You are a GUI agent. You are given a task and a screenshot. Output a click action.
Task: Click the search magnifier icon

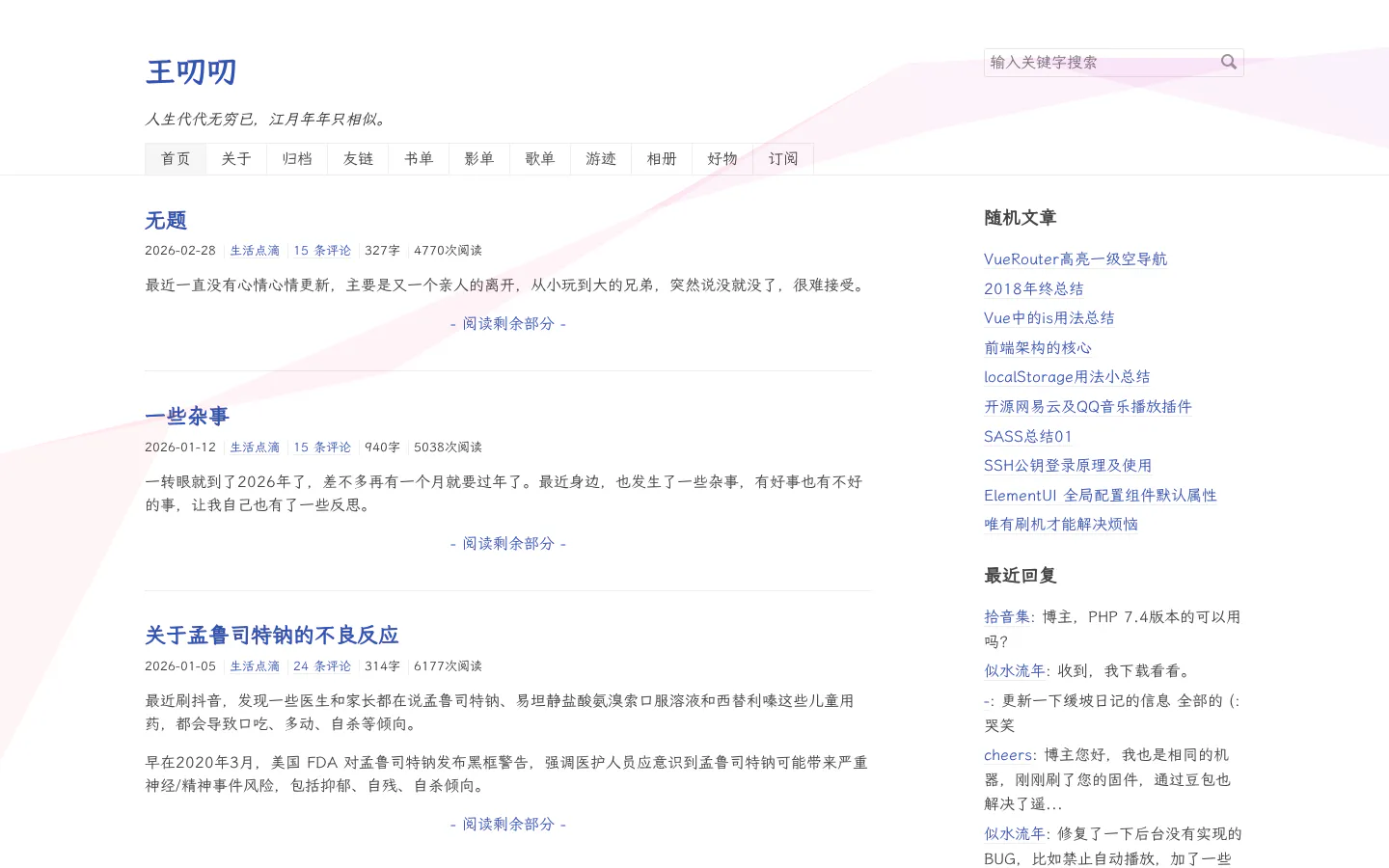(x=1228, y=62)
